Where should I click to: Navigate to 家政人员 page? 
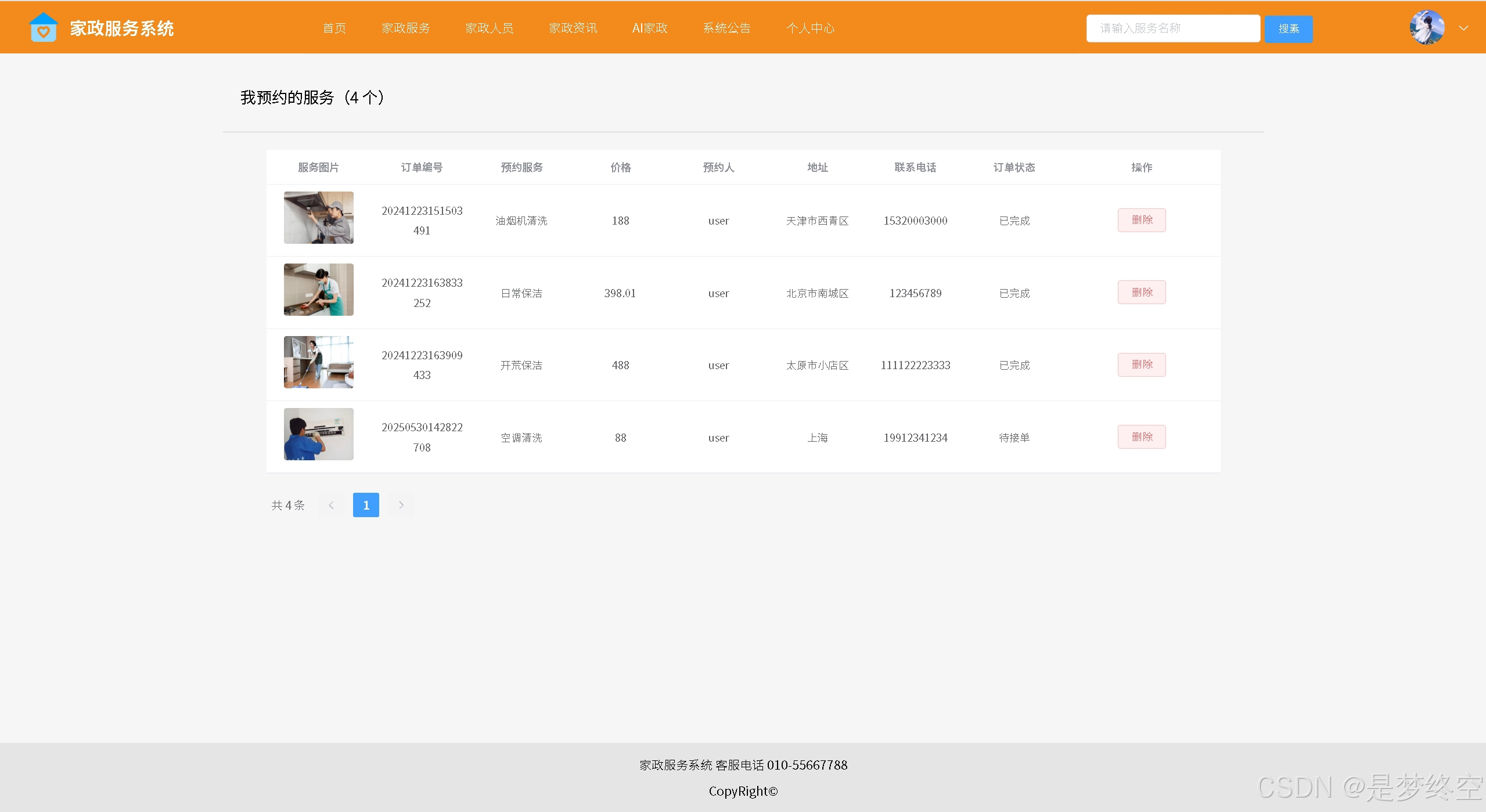click(x=490, y=28)
